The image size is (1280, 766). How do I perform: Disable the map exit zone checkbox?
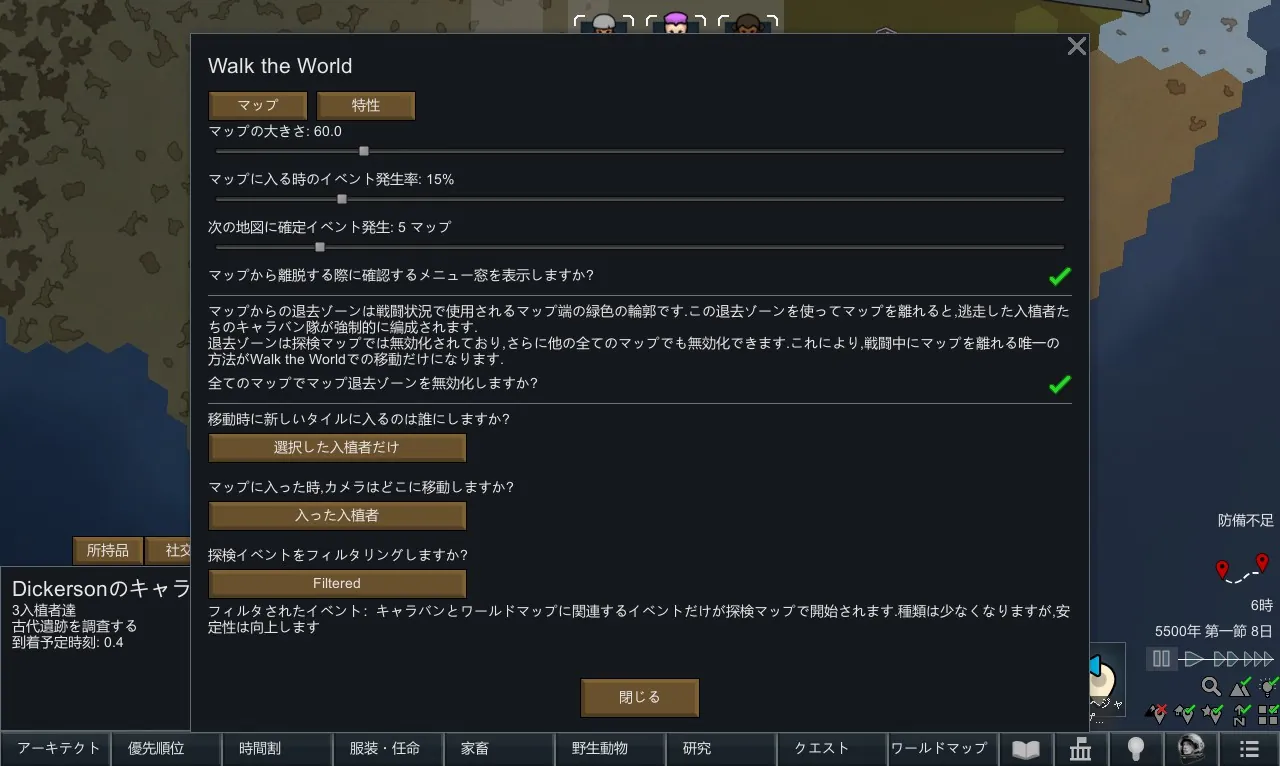[x=1059, y=384]
